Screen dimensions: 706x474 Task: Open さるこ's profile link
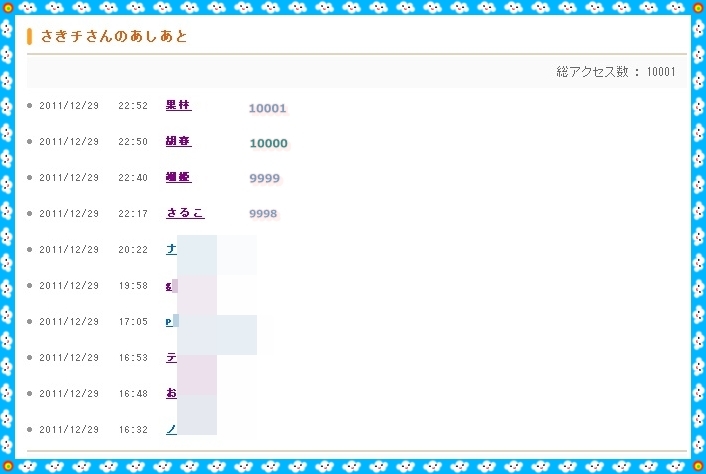pyautogui.click(x=185, y=213)
